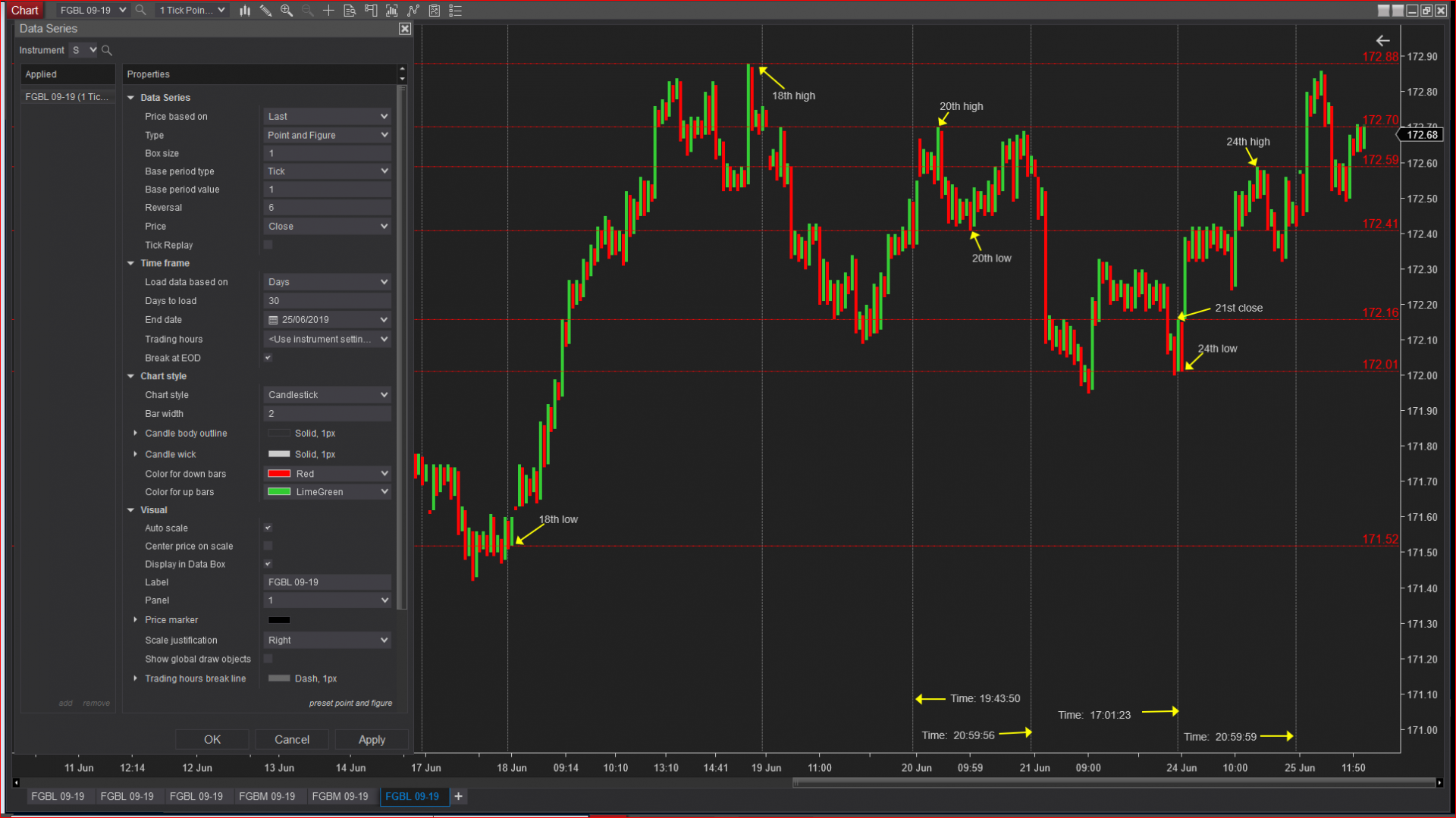The image size is (1456, 818).
Task: Open the 1 Tick Point interval selector
Action: [x=192, y=11]
